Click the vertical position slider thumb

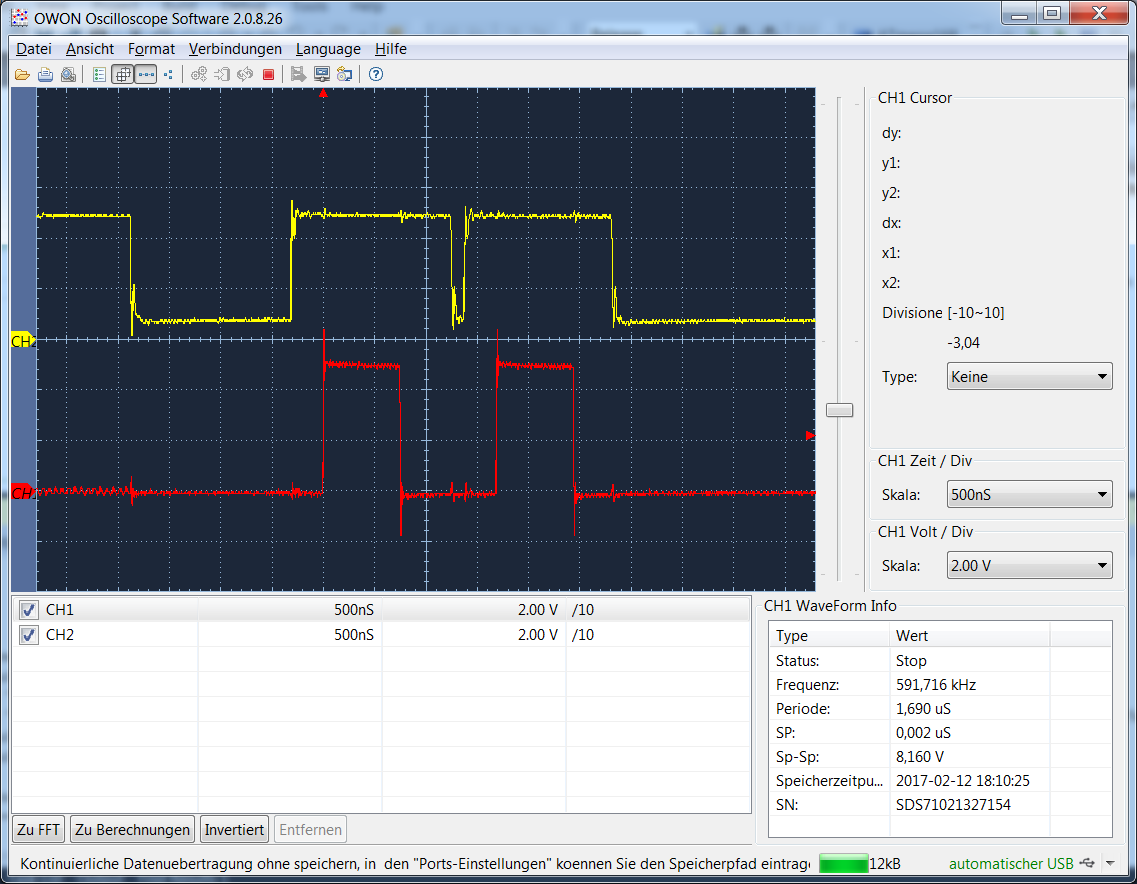(x=840, y=410)
